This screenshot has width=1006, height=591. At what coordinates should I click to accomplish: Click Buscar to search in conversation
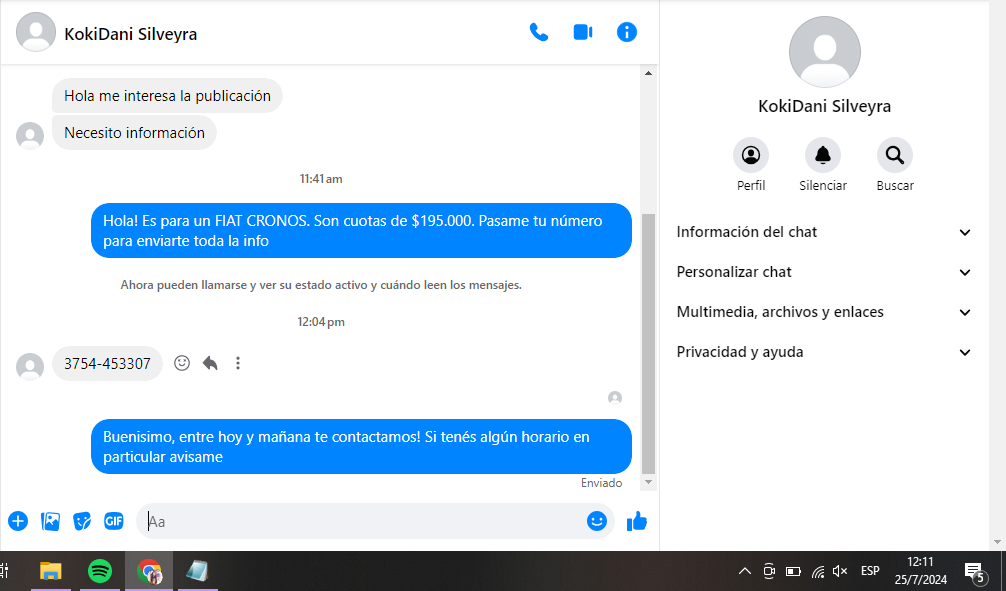coord(895,156)
